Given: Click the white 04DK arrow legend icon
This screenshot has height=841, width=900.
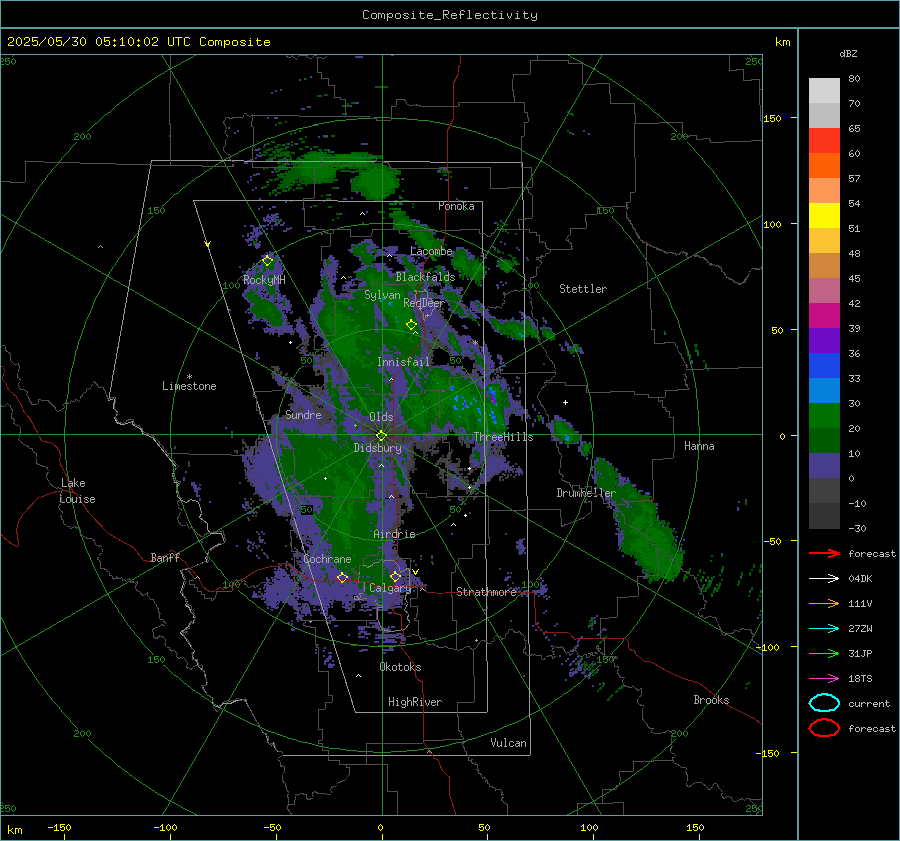Looking at the screenshot, I should pos(824,578).
